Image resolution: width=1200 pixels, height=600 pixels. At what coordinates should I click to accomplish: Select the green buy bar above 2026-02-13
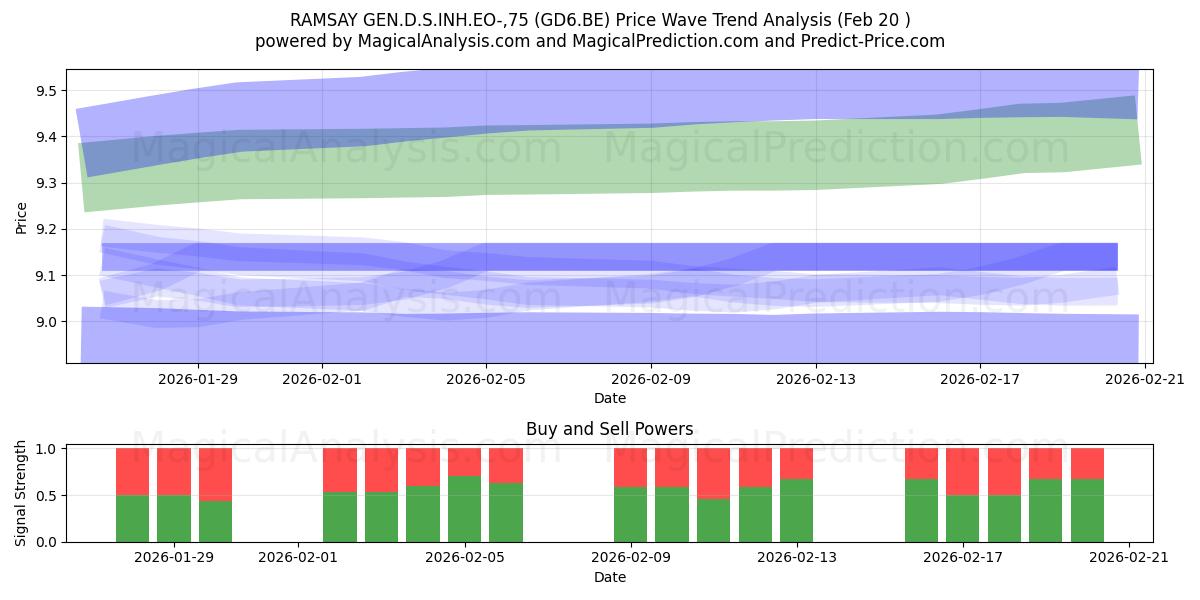797,511
